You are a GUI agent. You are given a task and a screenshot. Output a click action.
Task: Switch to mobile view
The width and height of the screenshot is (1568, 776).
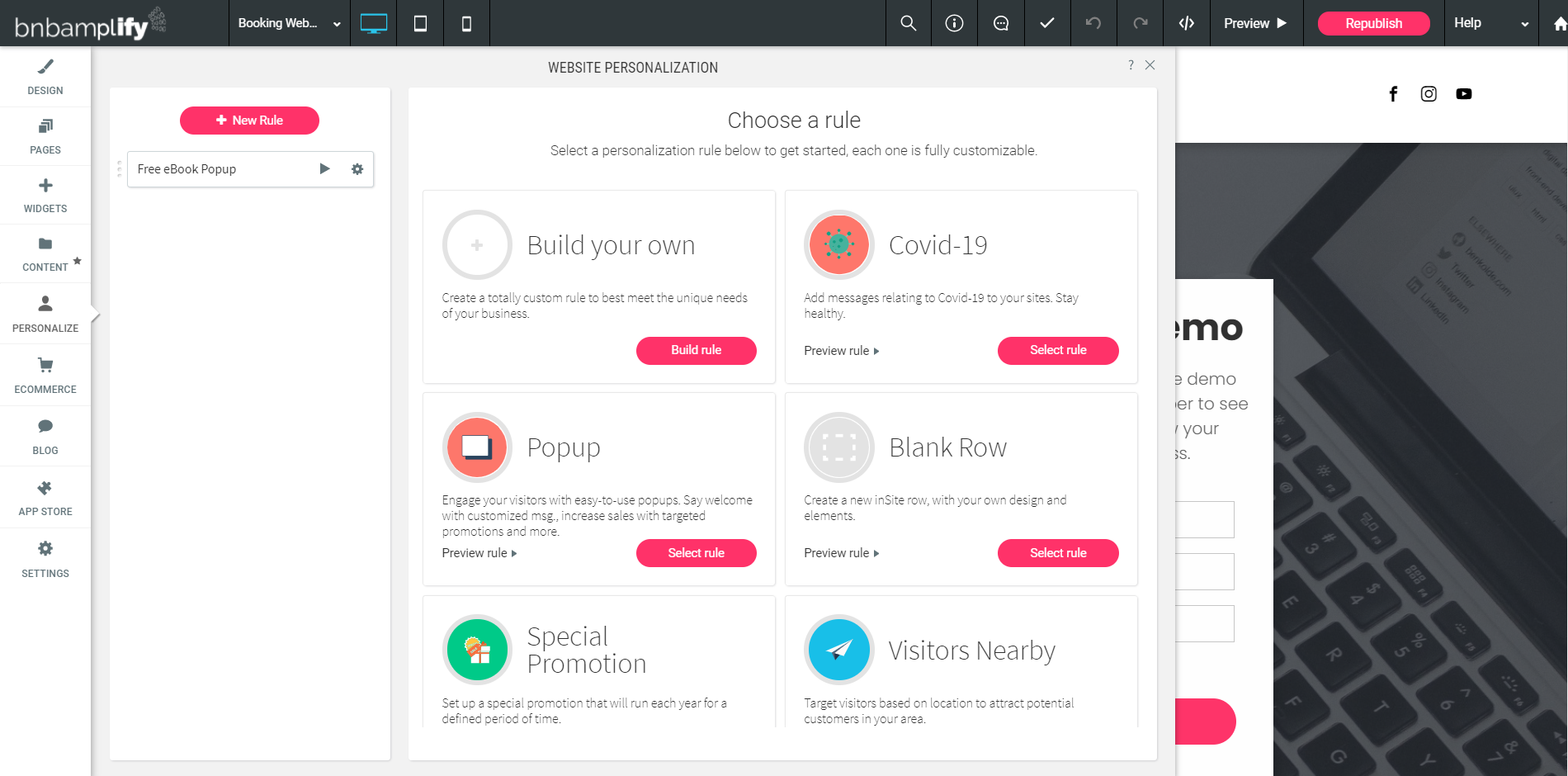[466, 23]
